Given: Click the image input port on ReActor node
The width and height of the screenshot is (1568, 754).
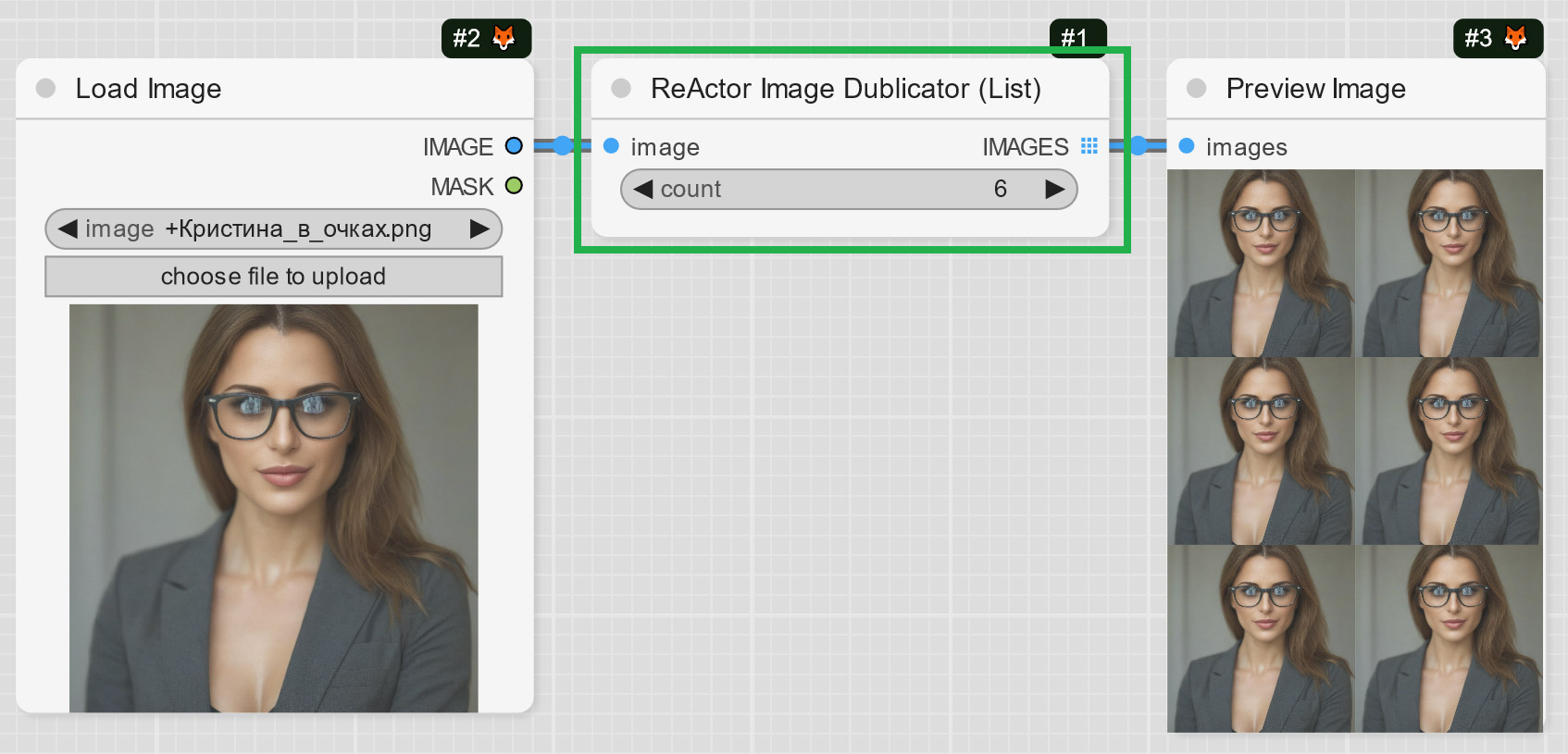Looking at the screenshot, I should tap(611, 146).
